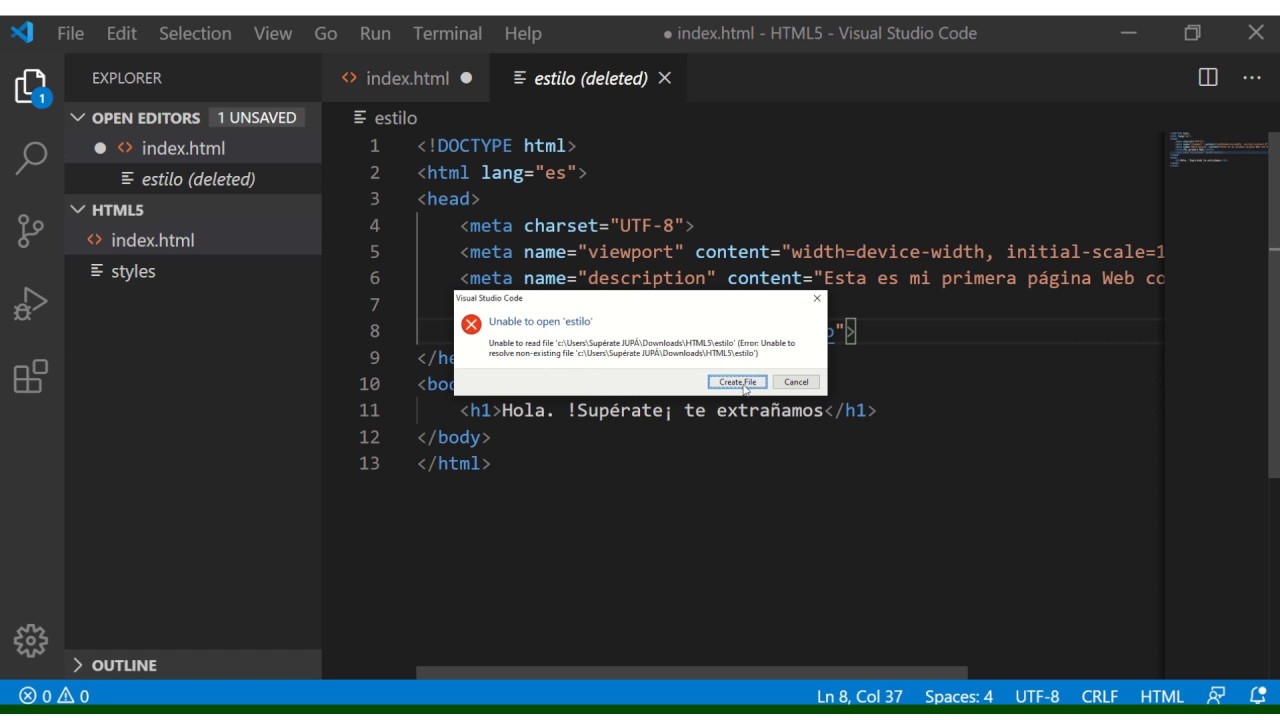This screenshot has width=1280, height=720.
Task: Click the h1 Hola Supérate line
Action: [668, 410]
